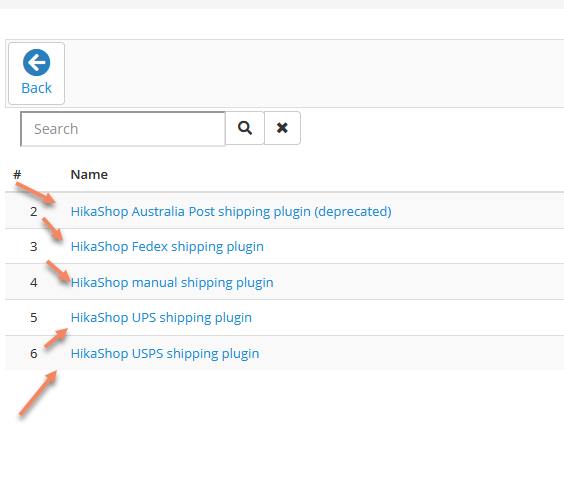The width and height of the screenshot is (564, 492).
Task: Click the '(deprecated)' text in the Australia Post link
Action: pyautogui.click(x=353, y=211)
